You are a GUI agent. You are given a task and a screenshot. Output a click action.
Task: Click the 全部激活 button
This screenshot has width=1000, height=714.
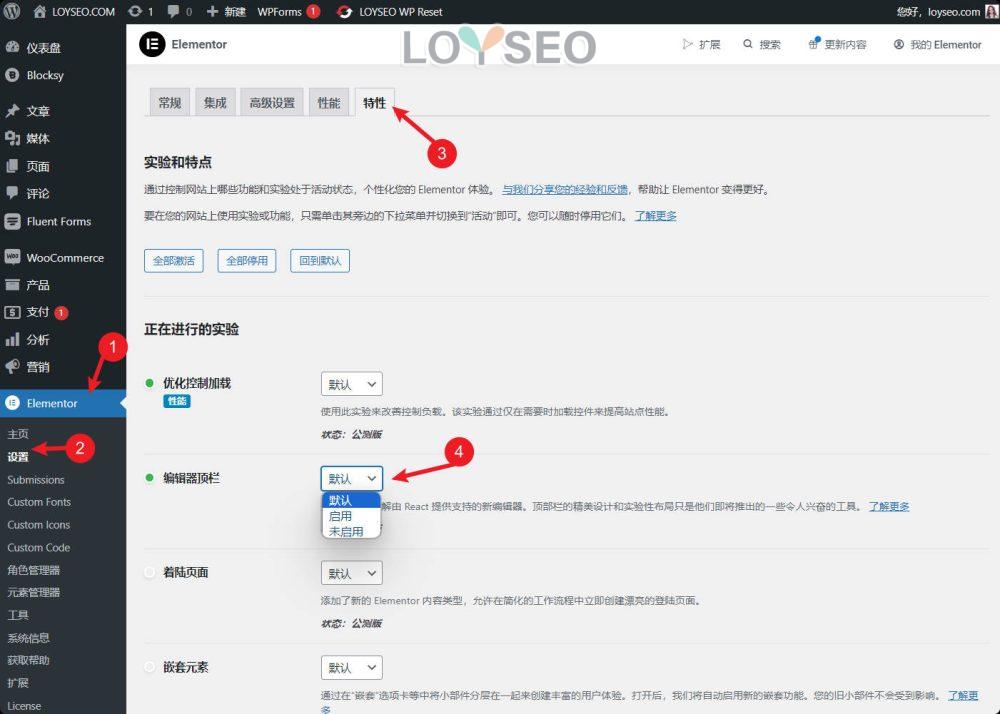[x=173, y=261]
